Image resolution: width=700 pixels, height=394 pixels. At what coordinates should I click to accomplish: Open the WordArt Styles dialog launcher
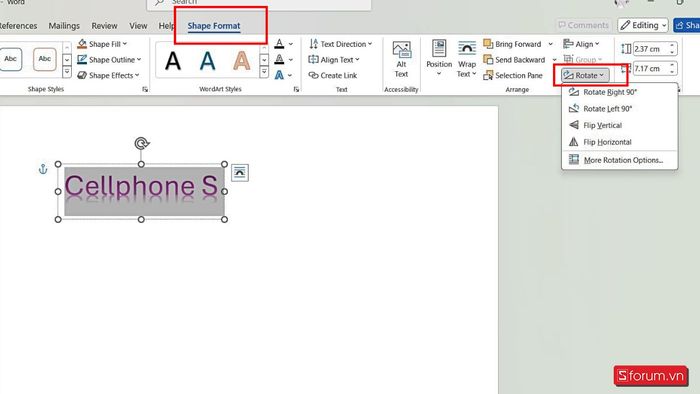[x=296, y=89]
